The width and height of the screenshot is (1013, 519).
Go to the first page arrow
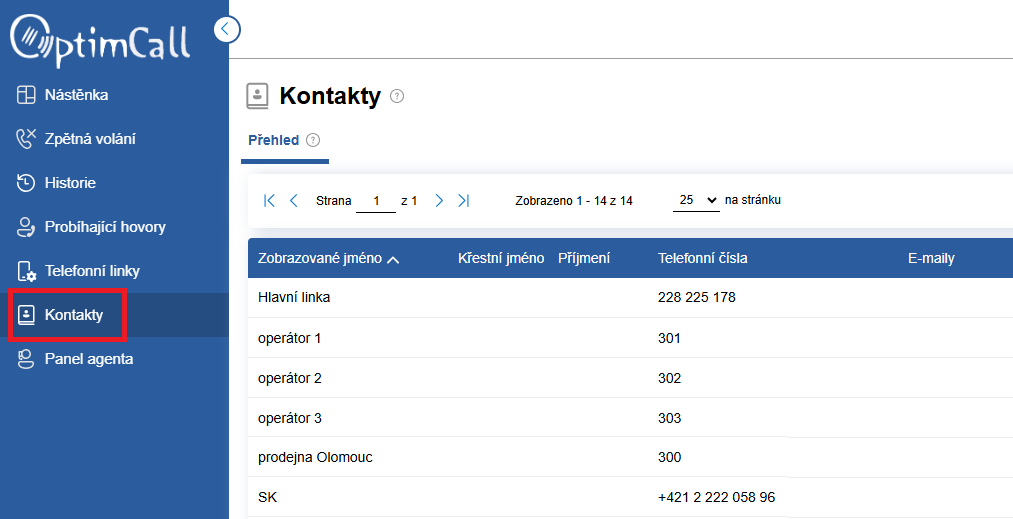point(269,201)
